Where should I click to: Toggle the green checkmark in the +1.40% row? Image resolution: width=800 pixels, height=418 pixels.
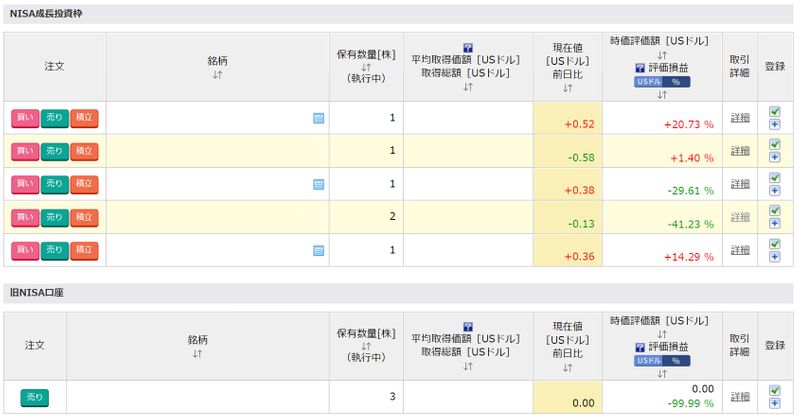pyautogui.click(x=774, y=145)
